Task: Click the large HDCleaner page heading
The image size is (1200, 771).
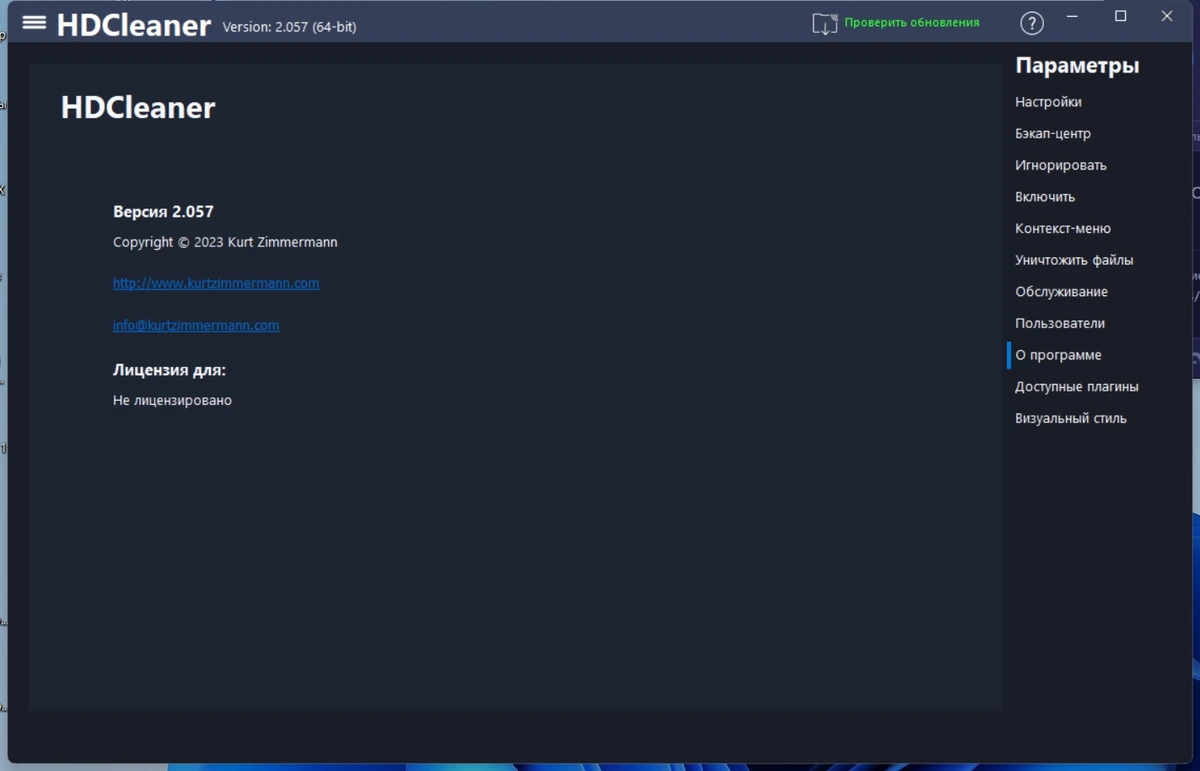Action: tap(138, 108)
